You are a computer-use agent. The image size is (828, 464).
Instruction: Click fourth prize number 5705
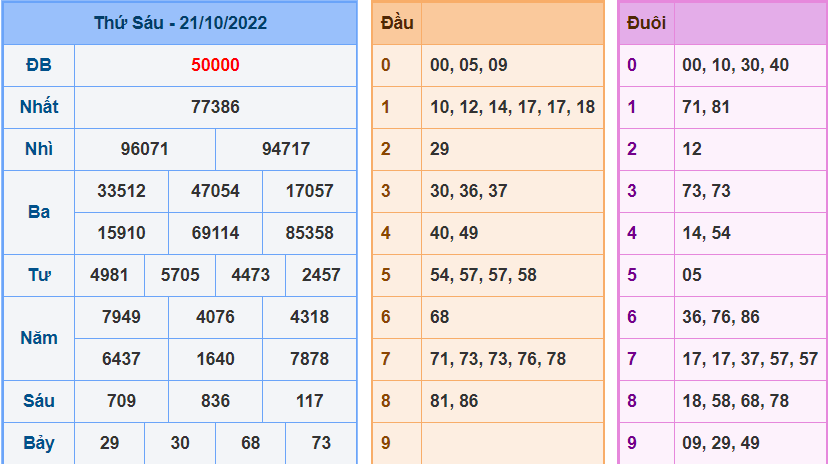click(x=180, y=275)
